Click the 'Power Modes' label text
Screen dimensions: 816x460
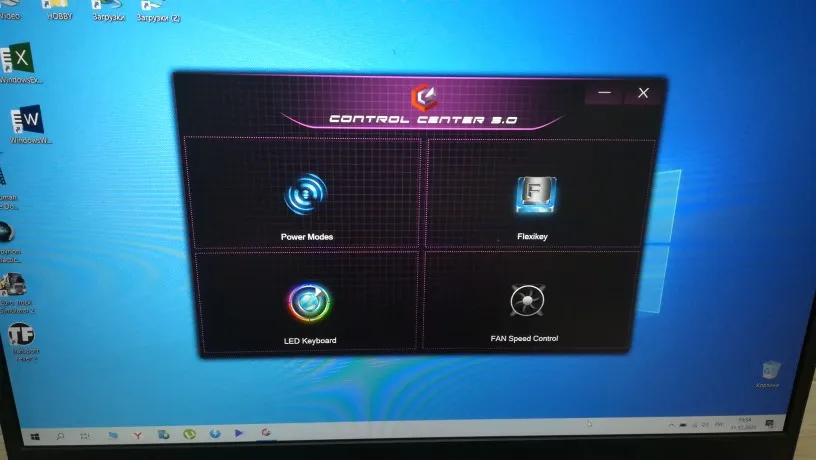307,237
